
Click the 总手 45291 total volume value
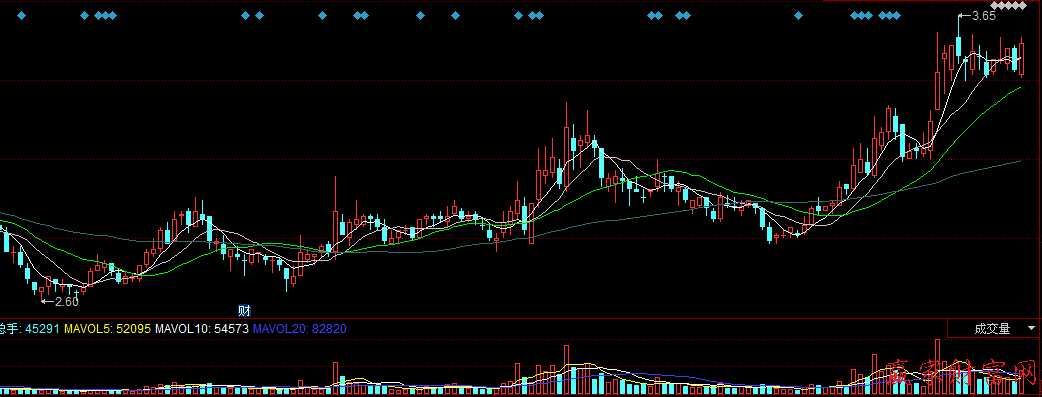point(30,329)
